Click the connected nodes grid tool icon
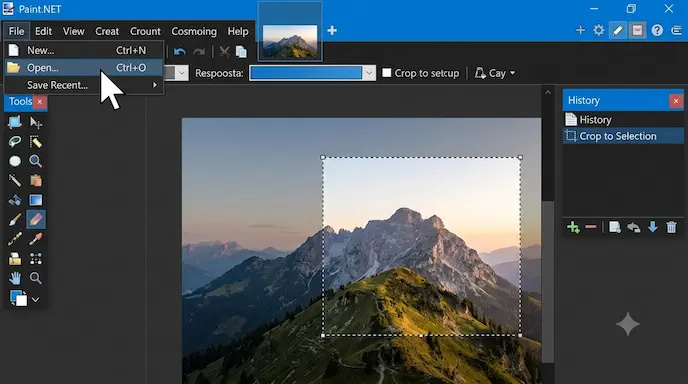Image resolution: width=688 pixels, height=384 pixels. coord(36,258)
